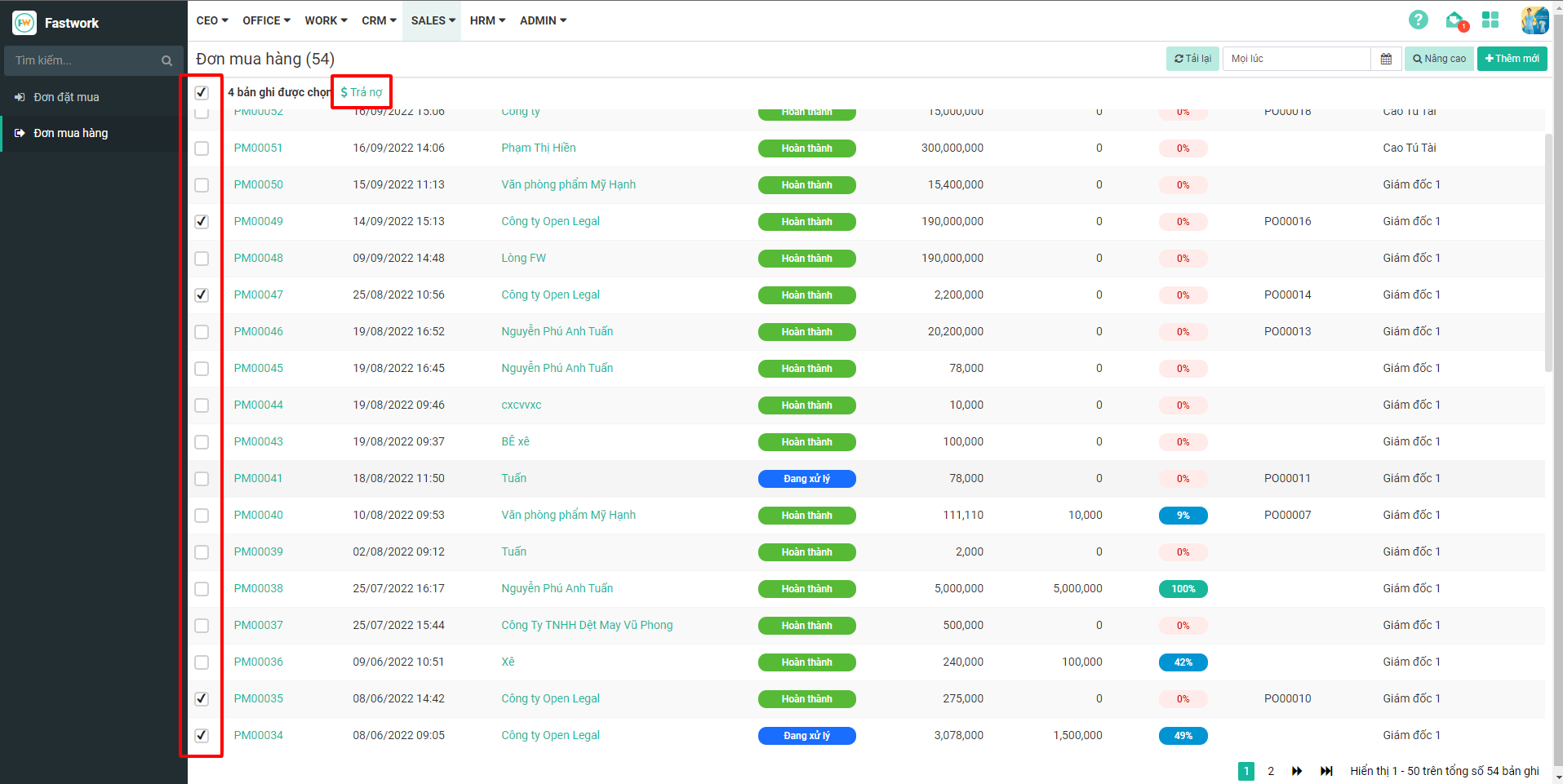
Task: Click the Mọi lúc date filter field
Action: (1295, 59)
